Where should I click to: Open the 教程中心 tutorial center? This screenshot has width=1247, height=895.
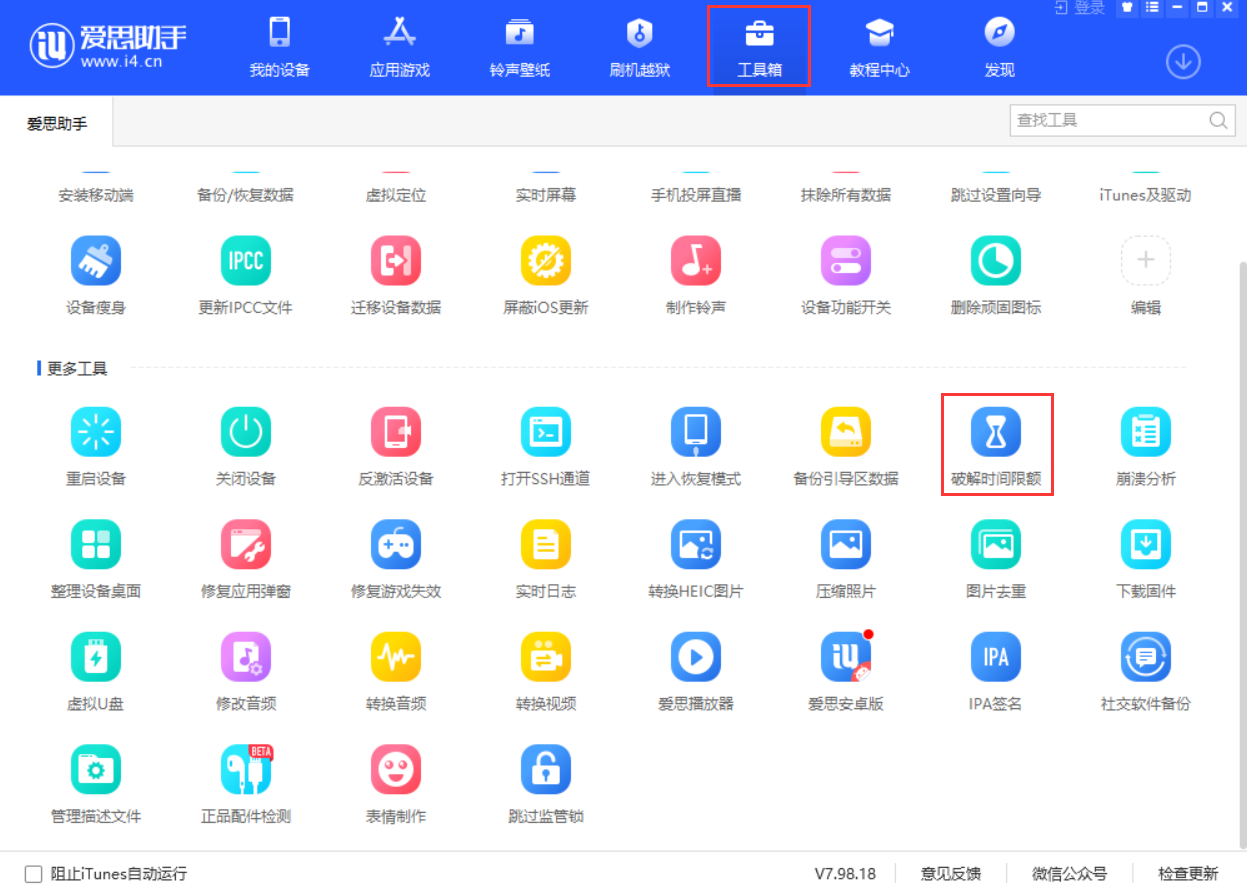(878, 45)
